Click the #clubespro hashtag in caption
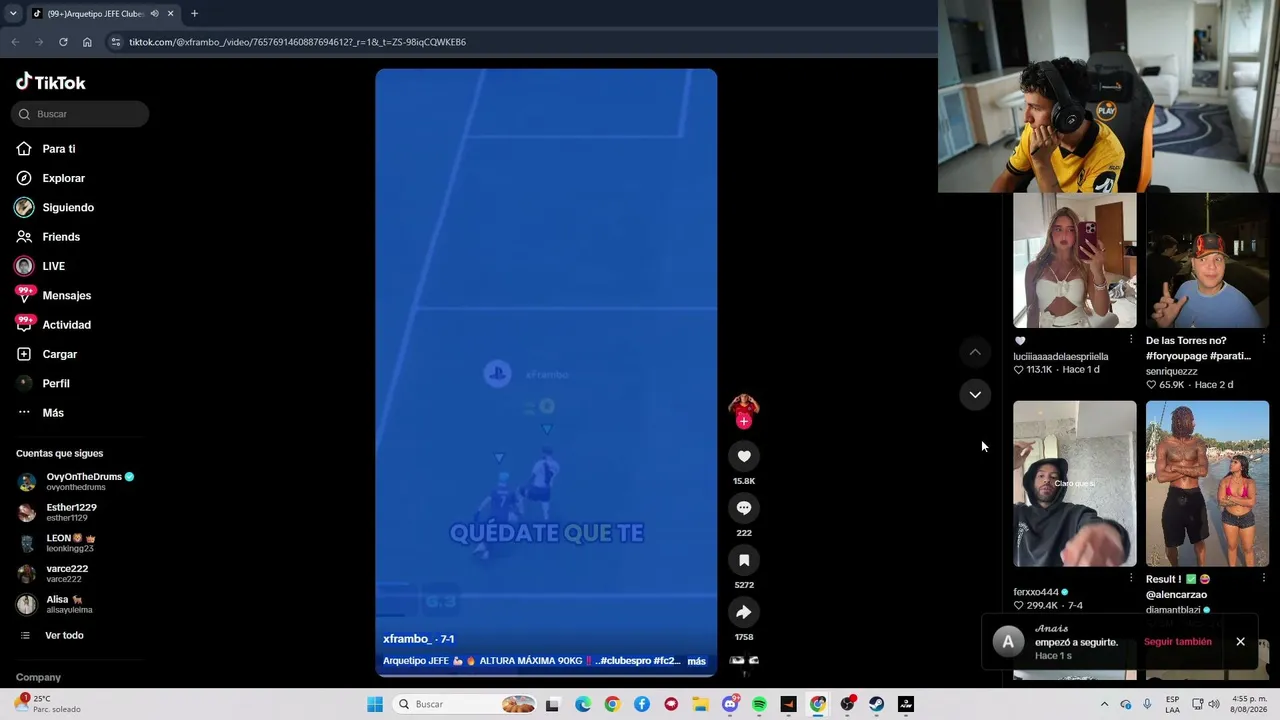This screenshot has height=720, width=1280. [624, 661]
